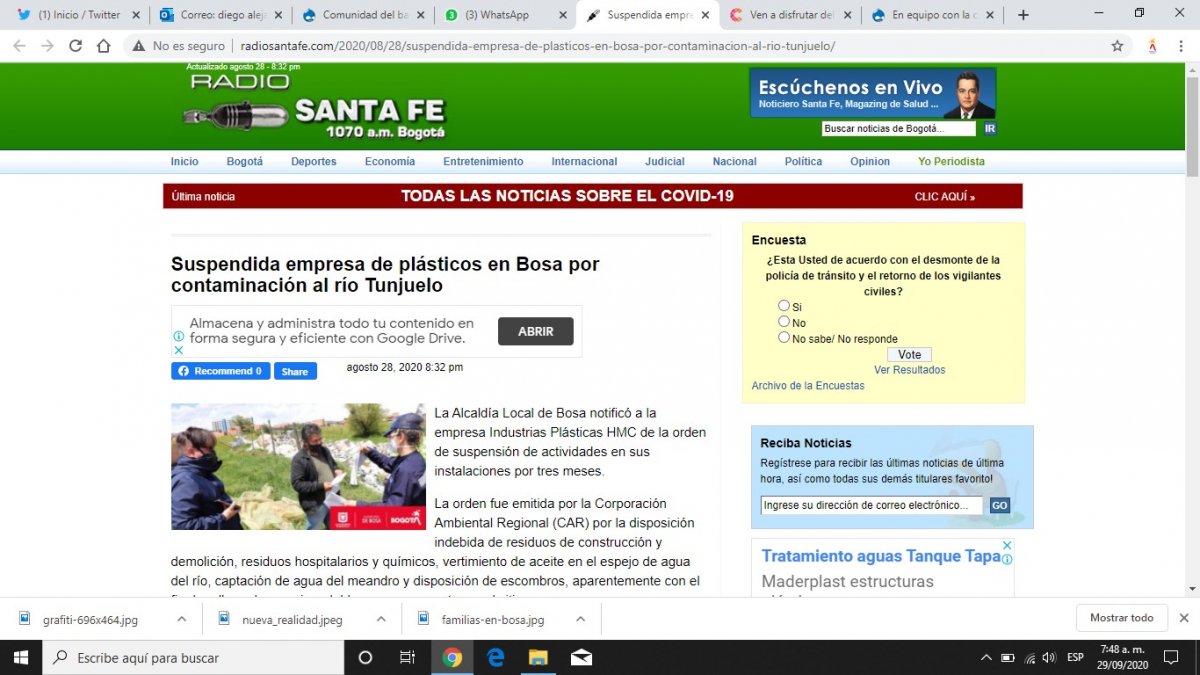The height and width of the screenshot is (675, 1200).
Task: Click the email address input field
Action: pos(871,506)
